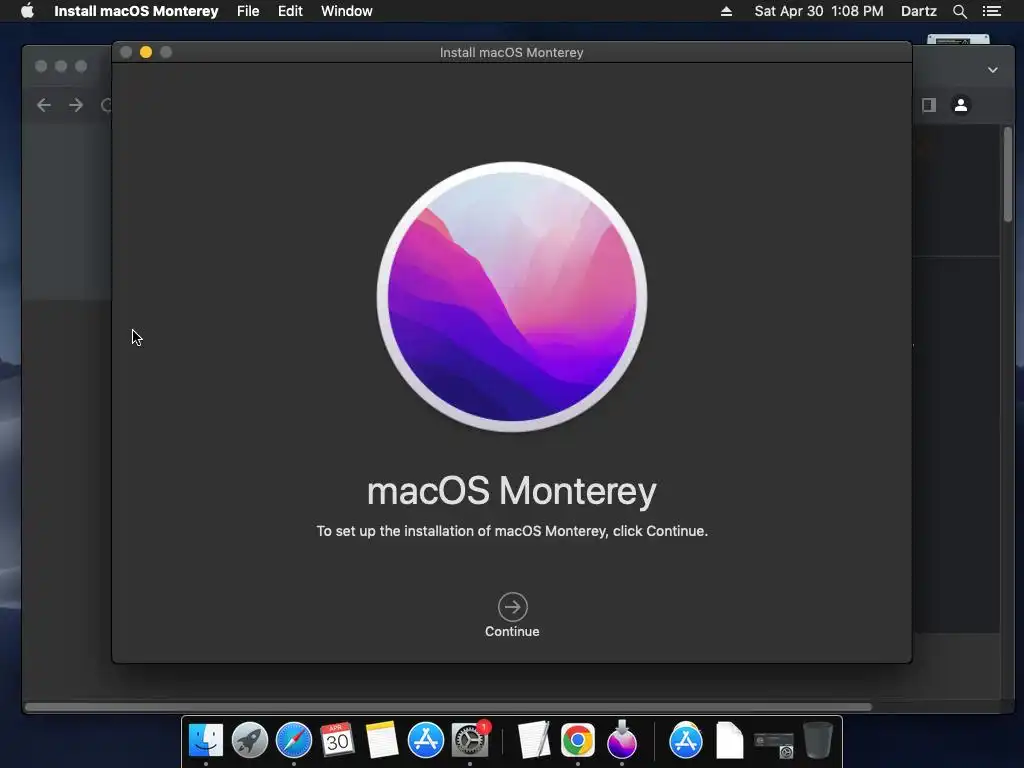The image size is (1024, 768).
Task: Open Safari from the Dock
Action: click(x=294, y=740)
